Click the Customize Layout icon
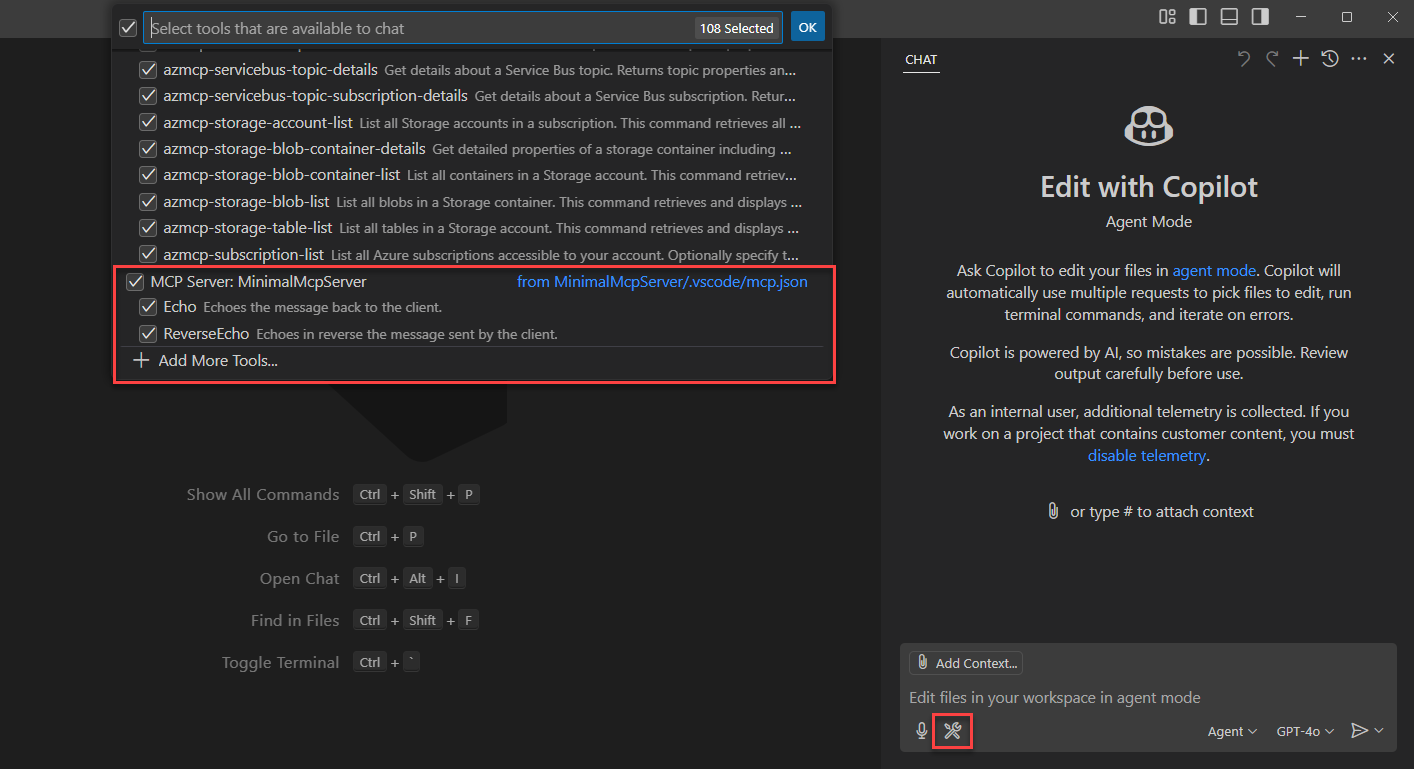1414x769 pixels. (x=1167, y=17)
